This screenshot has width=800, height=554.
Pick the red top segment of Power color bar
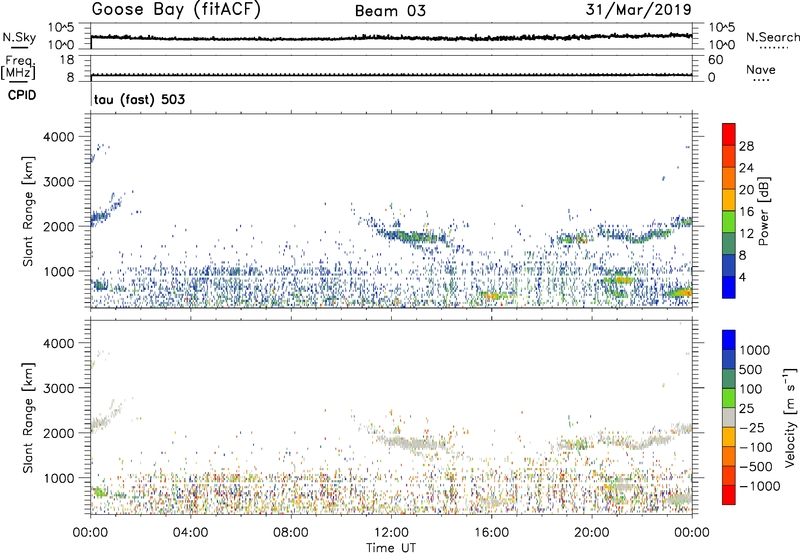[729, 134]
